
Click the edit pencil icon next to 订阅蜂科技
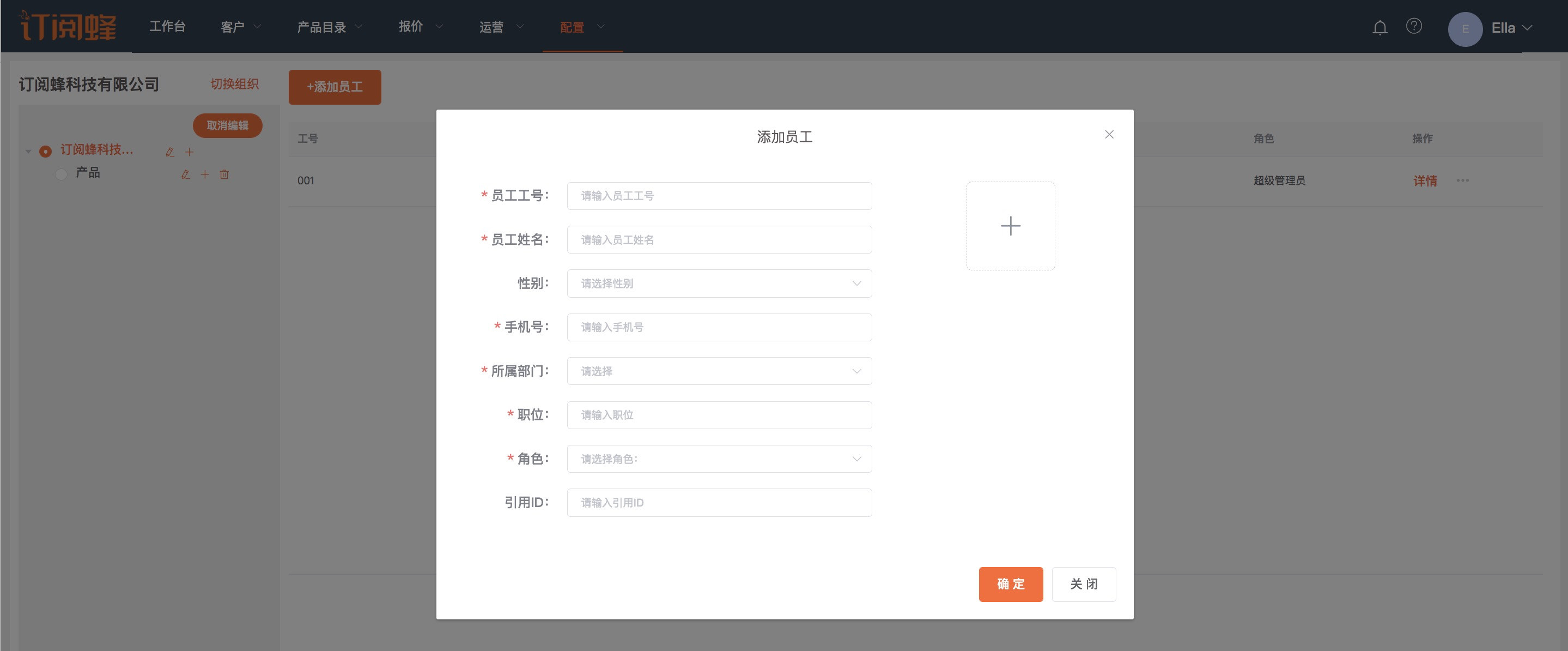(x=170, y=152)
